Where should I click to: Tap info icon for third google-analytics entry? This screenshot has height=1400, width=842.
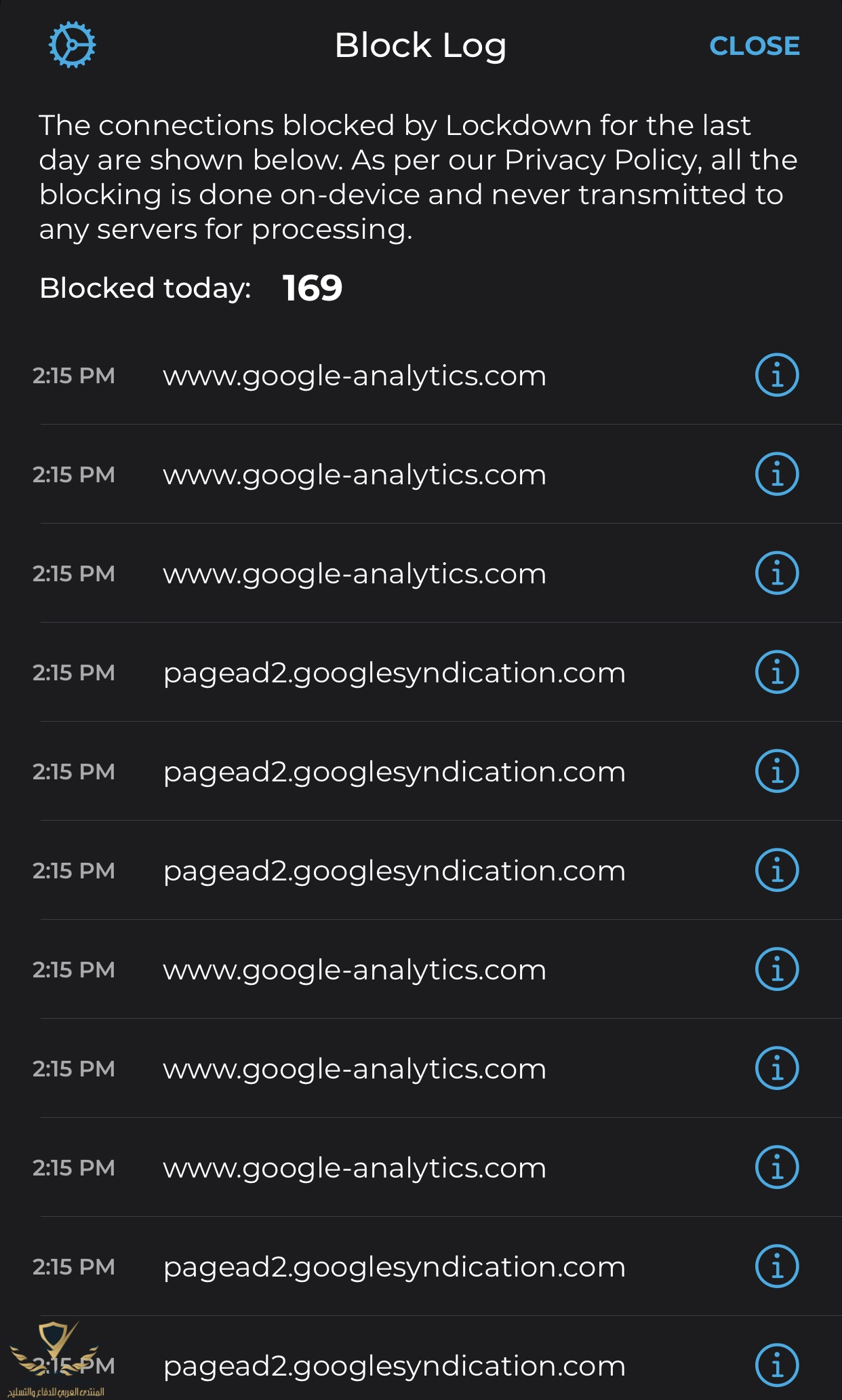pos(777,573)
